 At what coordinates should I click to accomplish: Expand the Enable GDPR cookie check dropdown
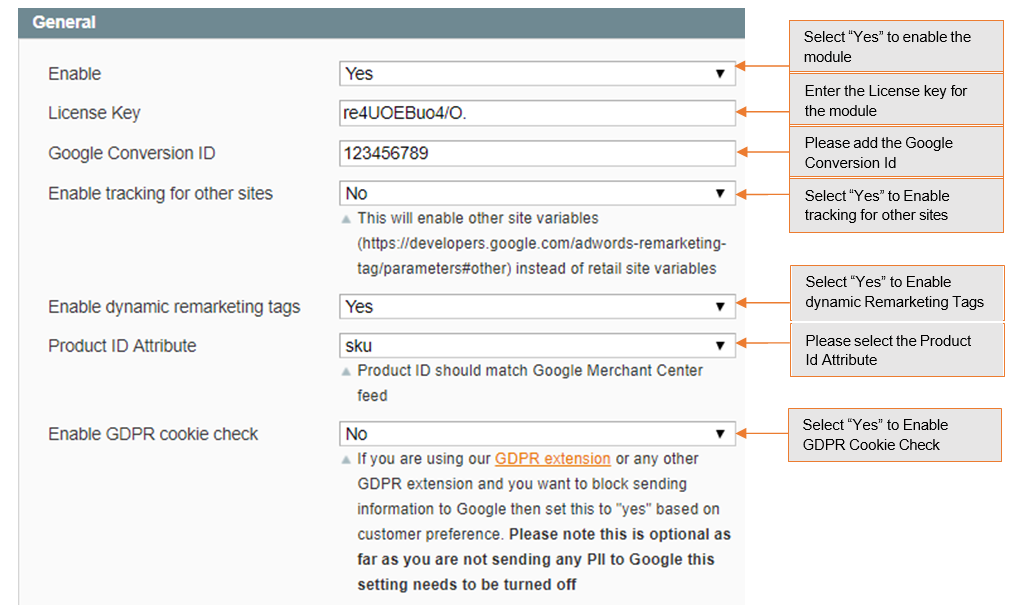pyautogui.click(x=537, y=434)
